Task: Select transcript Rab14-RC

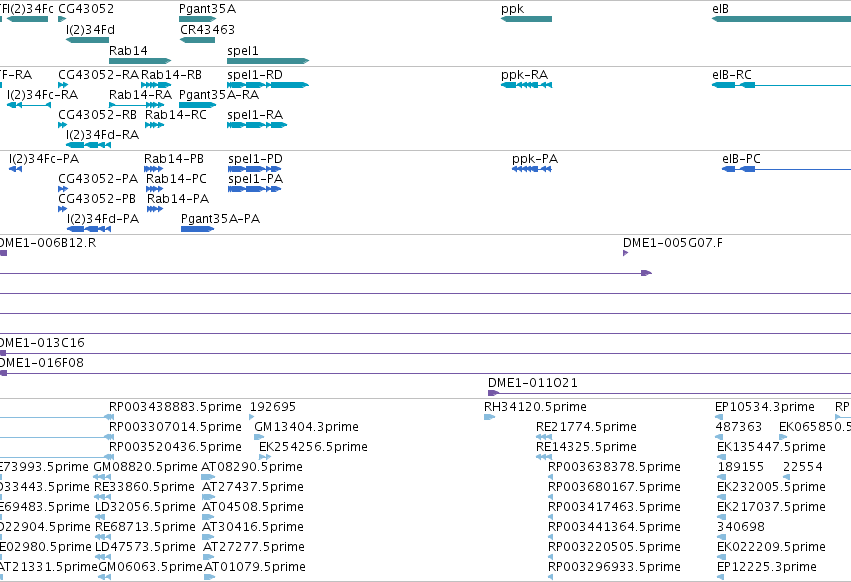Action: 155,125
